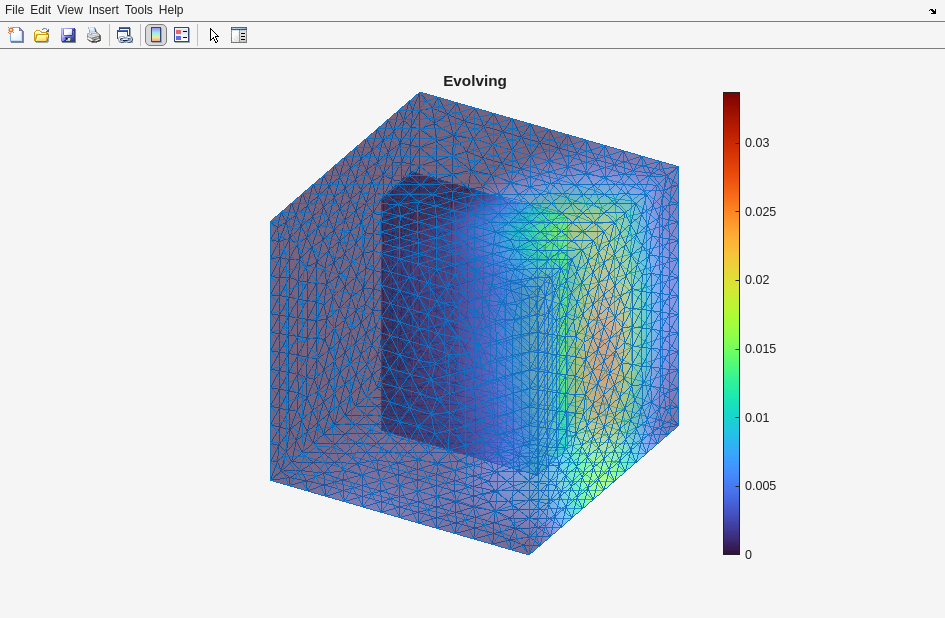Print the figure using the printer icon
Viewport: 945px width, 618px height.
tap(94, 35)
